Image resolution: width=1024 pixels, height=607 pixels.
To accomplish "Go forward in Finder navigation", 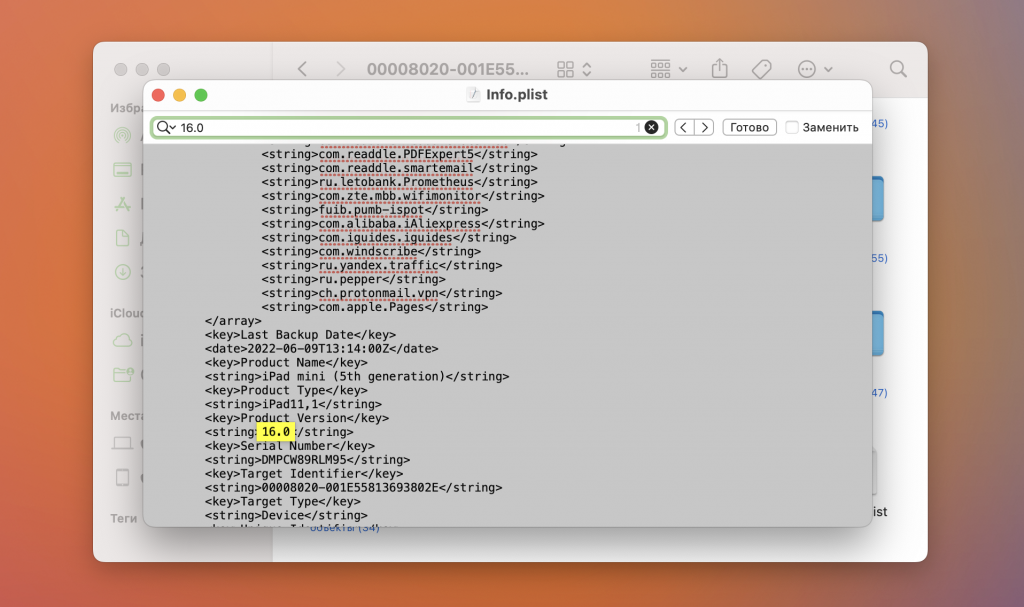I will [340, 69].
